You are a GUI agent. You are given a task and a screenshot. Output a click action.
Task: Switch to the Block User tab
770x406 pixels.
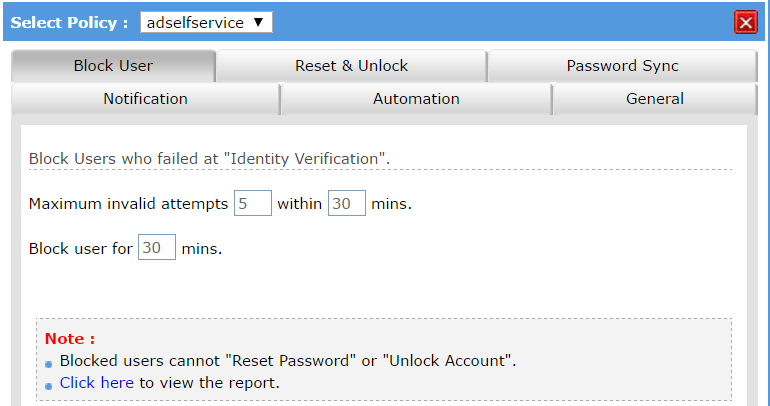click(113, 66)
